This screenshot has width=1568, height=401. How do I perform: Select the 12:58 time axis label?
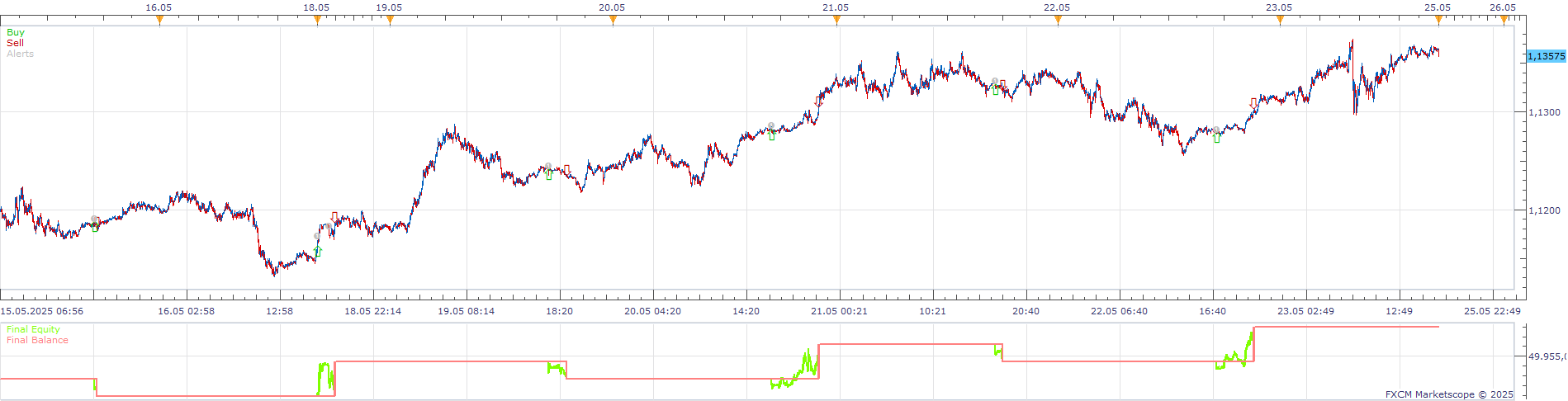(279, 311)
